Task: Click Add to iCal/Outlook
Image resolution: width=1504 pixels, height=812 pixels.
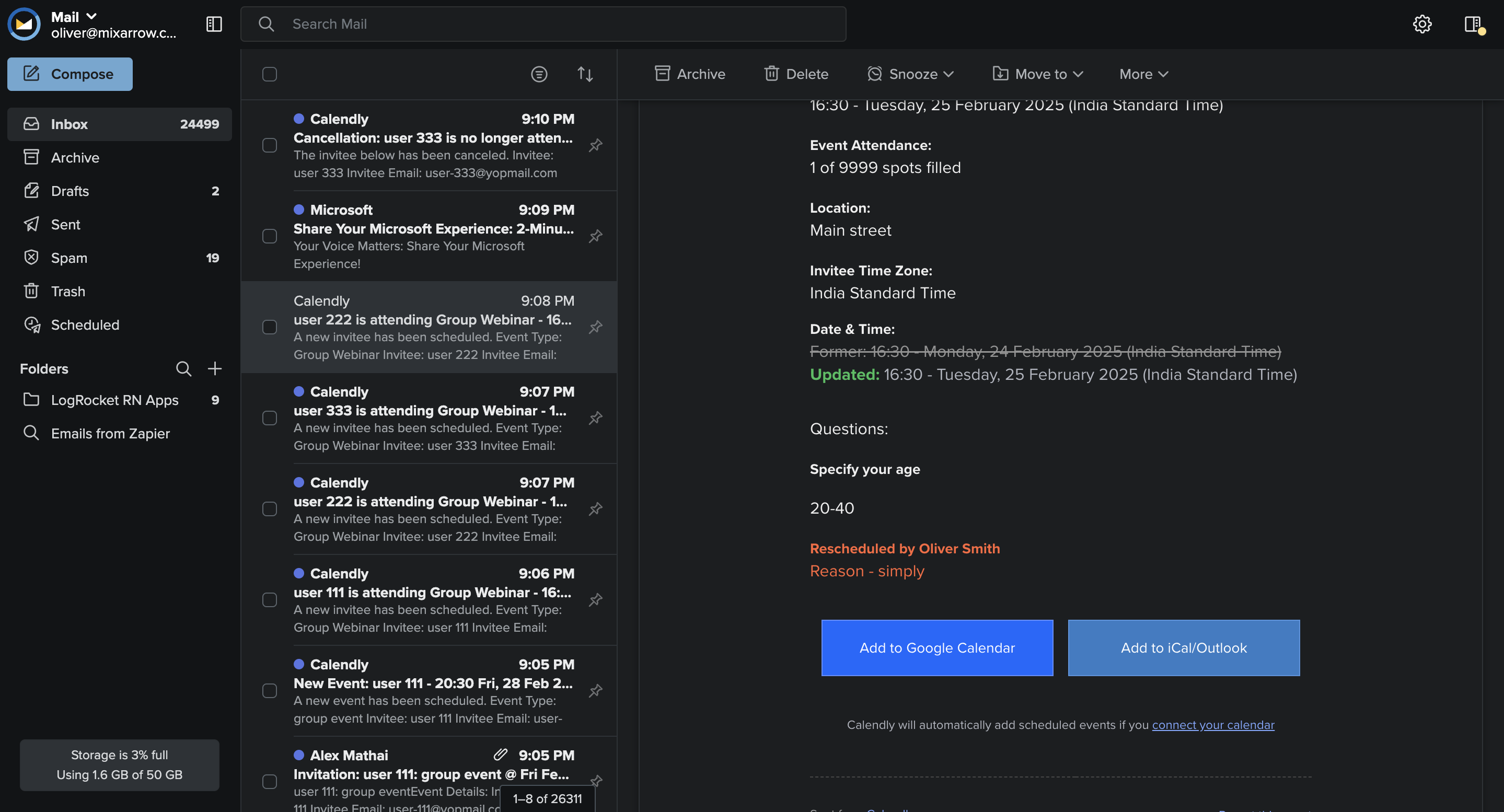Action: coord(1184,648)
